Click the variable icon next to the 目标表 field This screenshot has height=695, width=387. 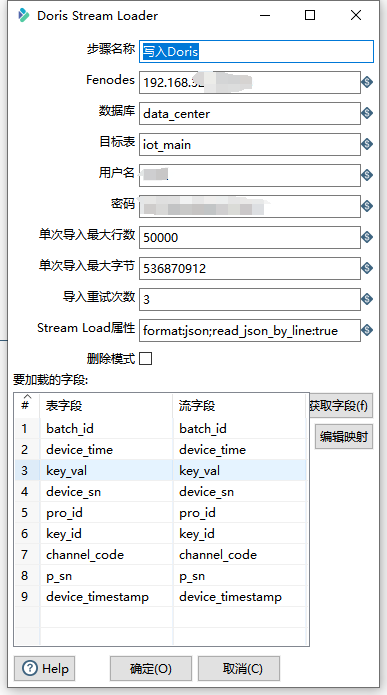pyautogui.click(x=367, y=144)
